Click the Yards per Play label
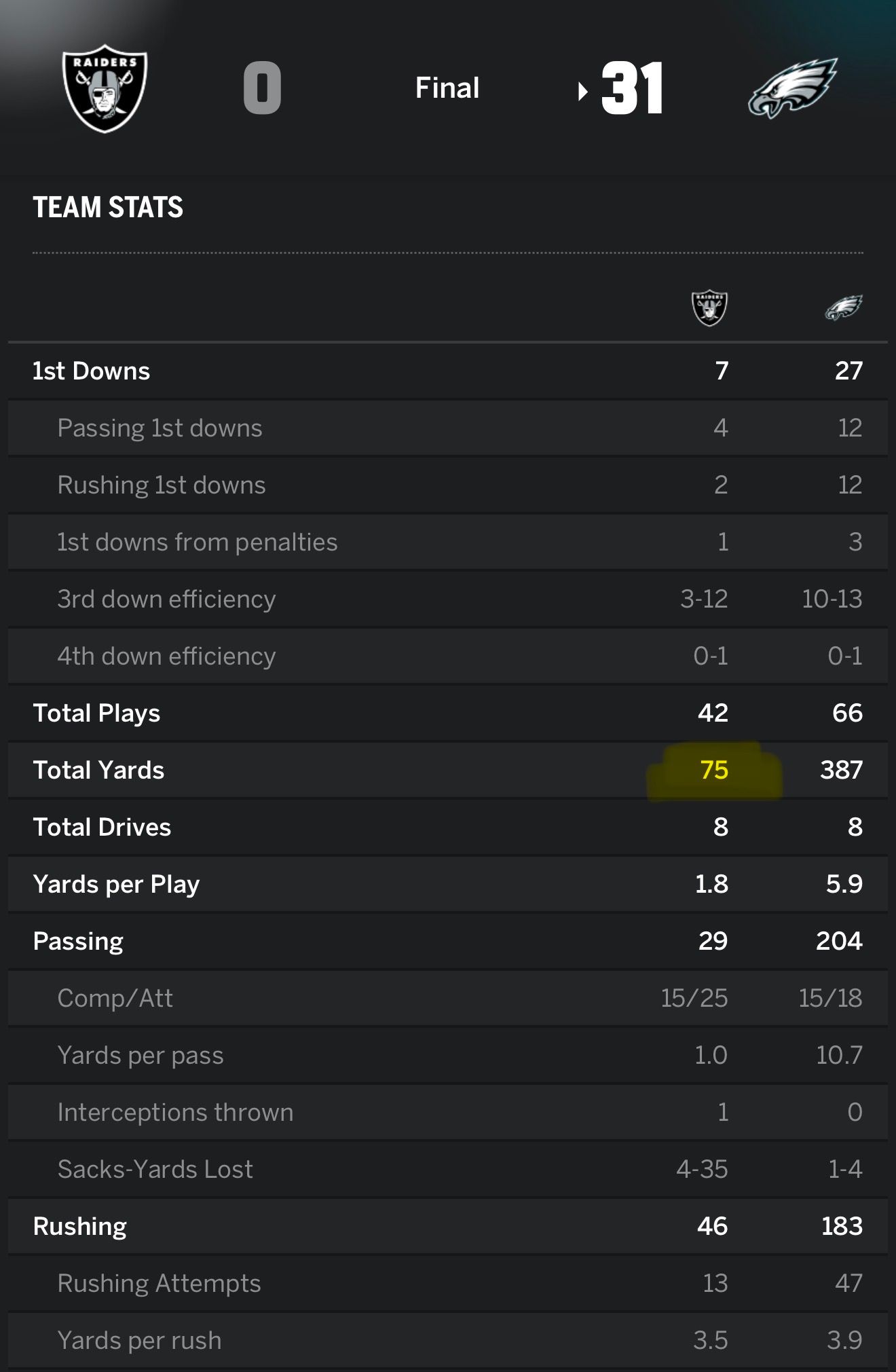This screenshot has height=1372, width=896. [x=116, y=884]
